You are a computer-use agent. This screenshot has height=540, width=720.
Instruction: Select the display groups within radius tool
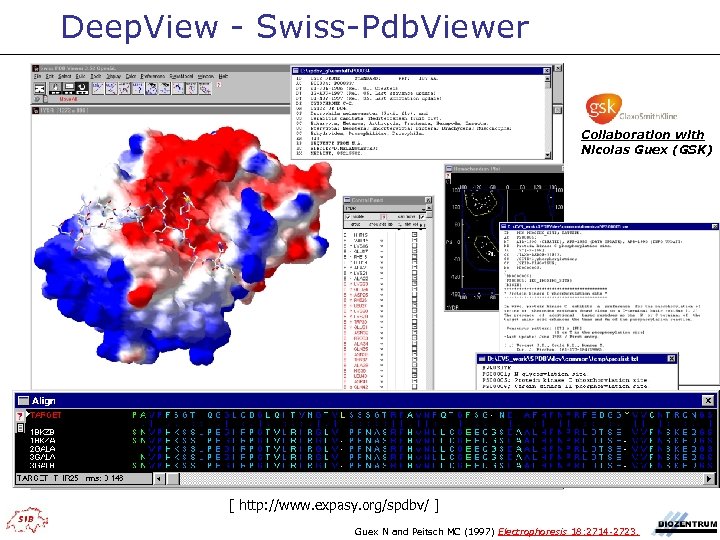pyautogui.click(x=151, y=88)
